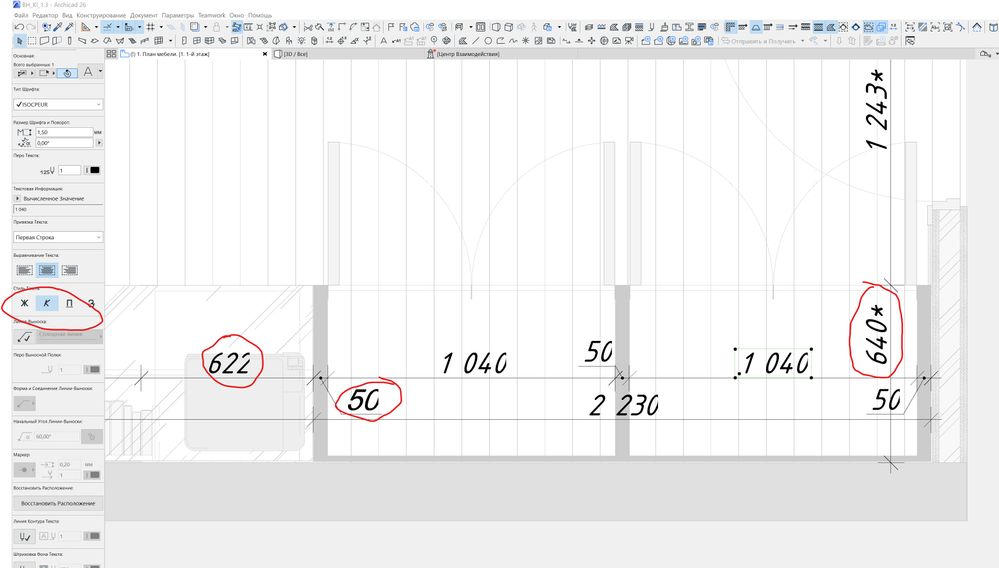Screen dimensions: 999x568
Task: Open the ISOCPEUR font type dropdown
Action: pyautogui.click(x=58, y=104)
